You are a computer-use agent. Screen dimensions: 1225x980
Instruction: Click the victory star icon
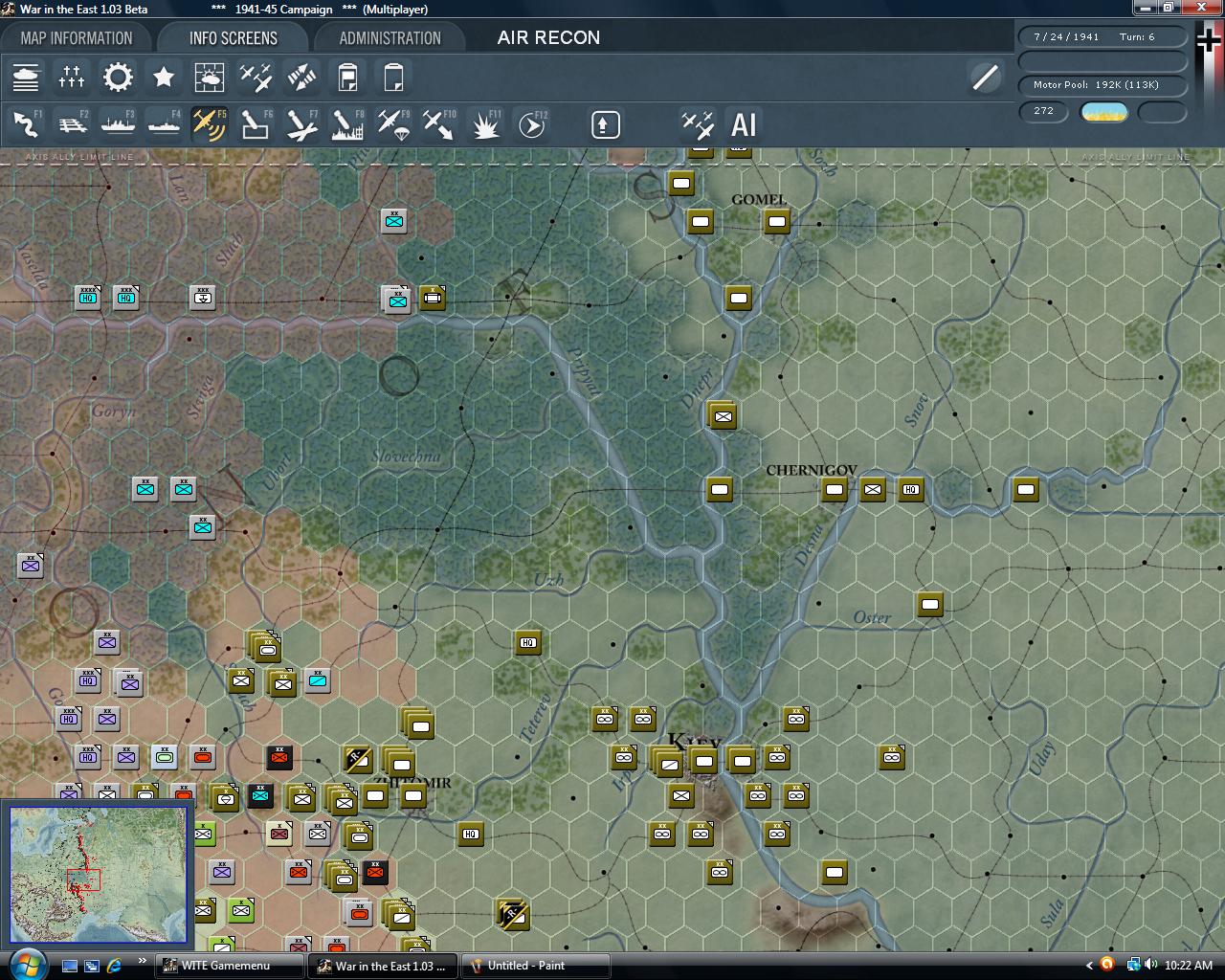coord(164,77)
